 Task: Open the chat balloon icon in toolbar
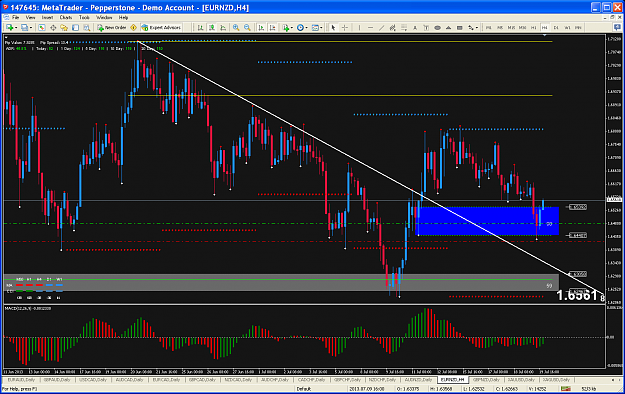[617, 27]
